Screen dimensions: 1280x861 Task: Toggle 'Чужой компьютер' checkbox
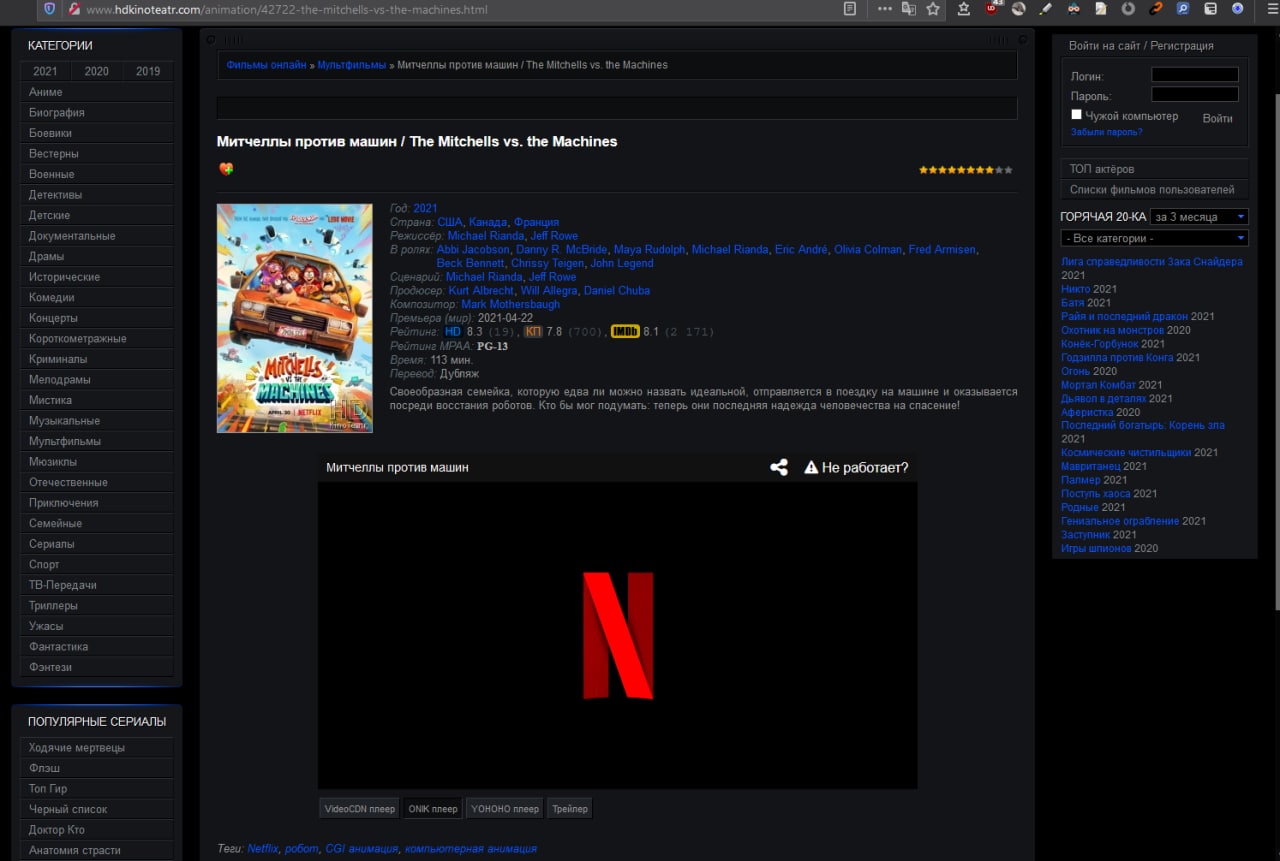coord(1076,115)
